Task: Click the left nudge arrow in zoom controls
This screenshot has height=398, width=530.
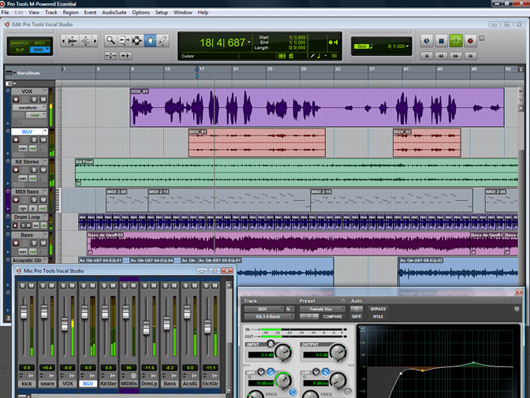Action: tap(63, 41)
